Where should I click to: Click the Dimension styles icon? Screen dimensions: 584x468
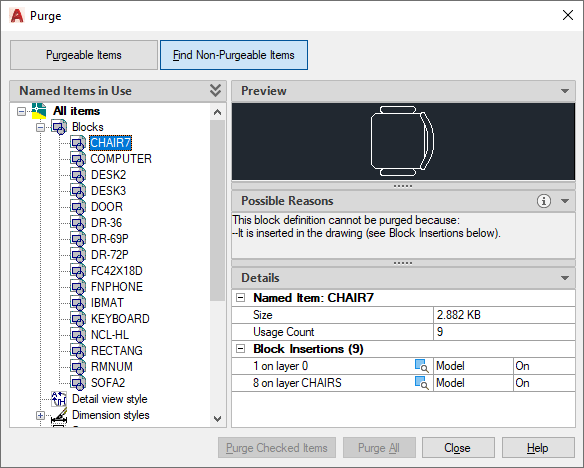(59, 415)
